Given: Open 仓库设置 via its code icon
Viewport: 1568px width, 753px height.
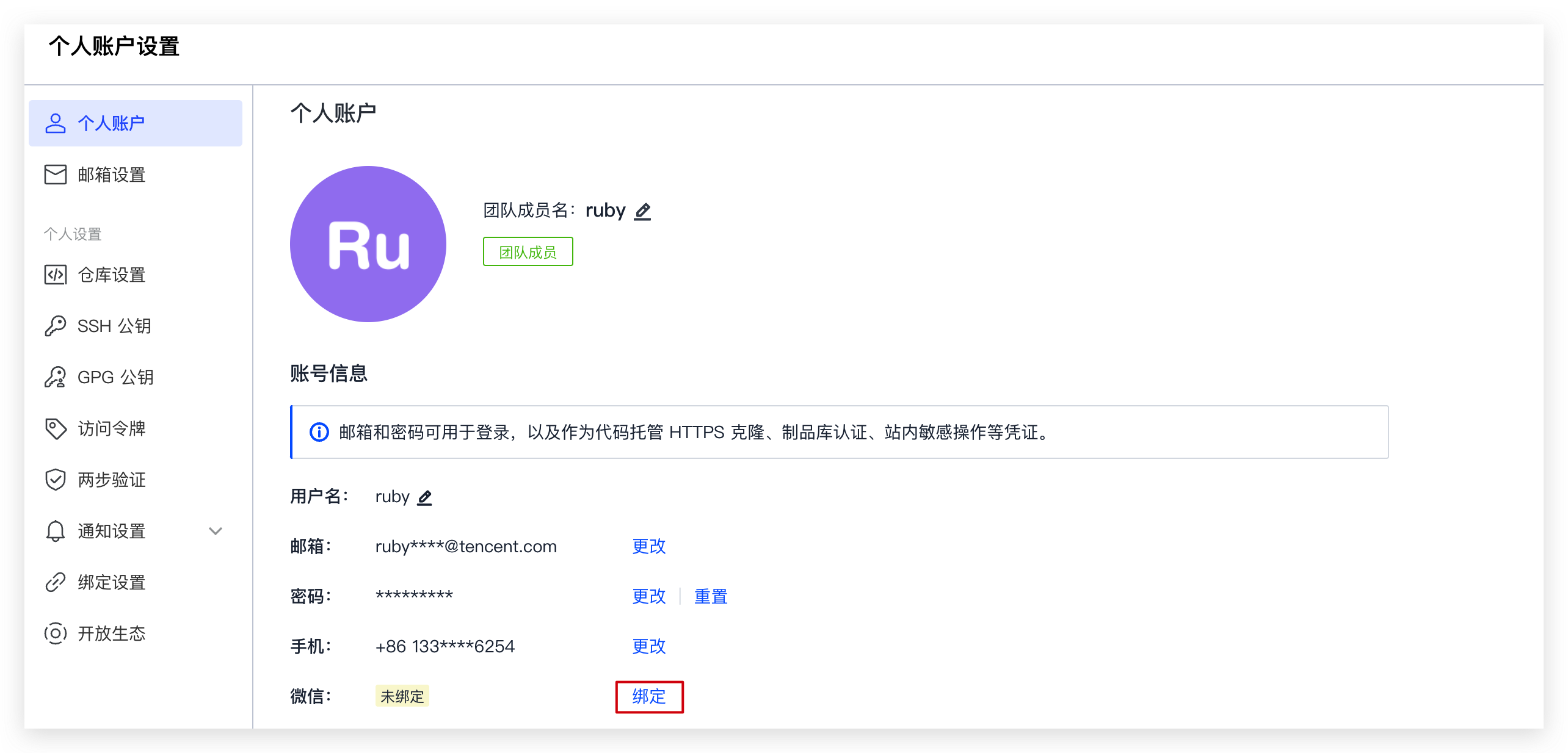Looking at the screenshot, I should click(56, 275).
